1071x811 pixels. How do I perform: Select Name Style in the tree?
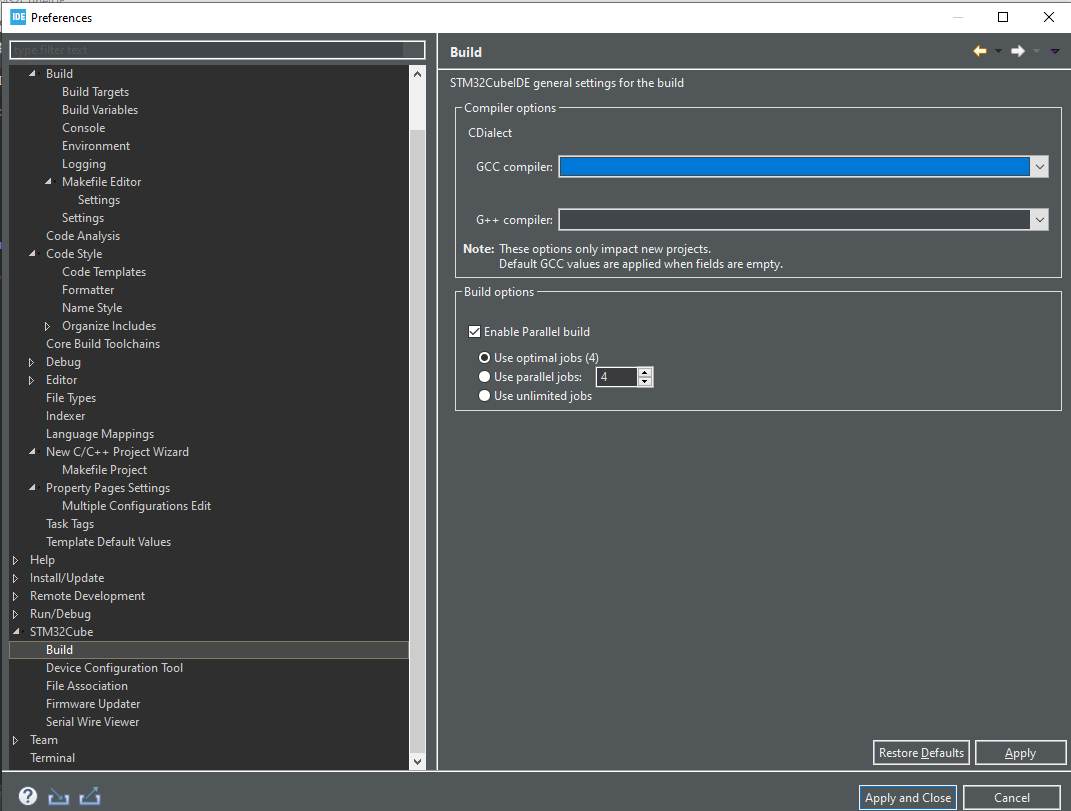click(92, 308)
